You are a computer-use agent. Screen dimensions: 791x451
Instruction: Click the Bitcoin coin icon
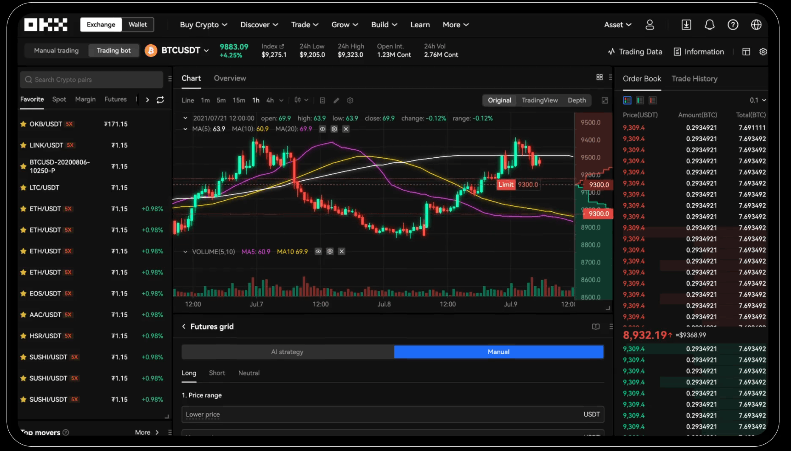(x=151, y=50)
